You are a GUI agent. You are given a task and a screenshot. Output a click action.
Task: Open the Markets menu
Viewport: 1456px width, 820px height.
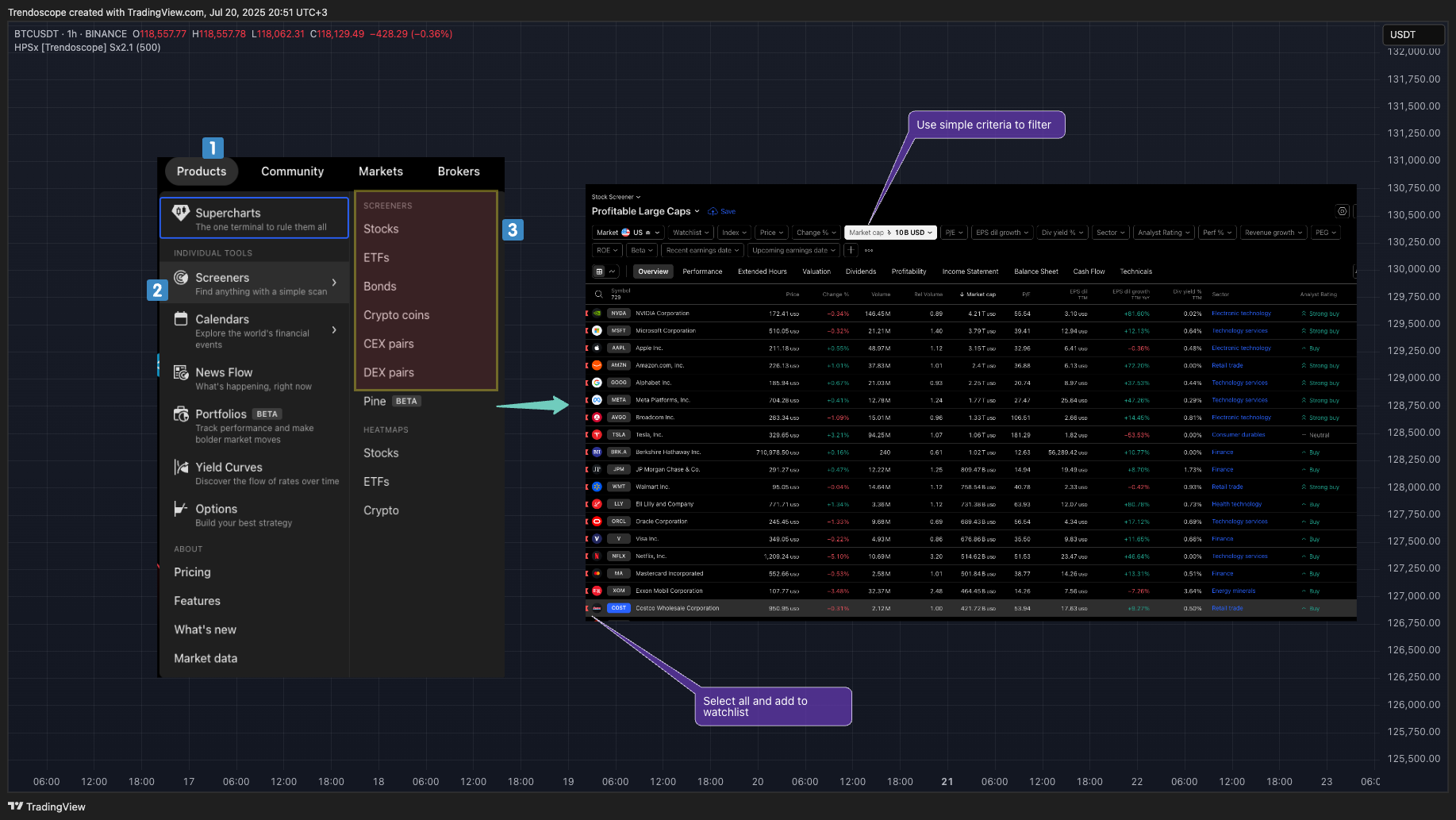[x=381, y=171]
